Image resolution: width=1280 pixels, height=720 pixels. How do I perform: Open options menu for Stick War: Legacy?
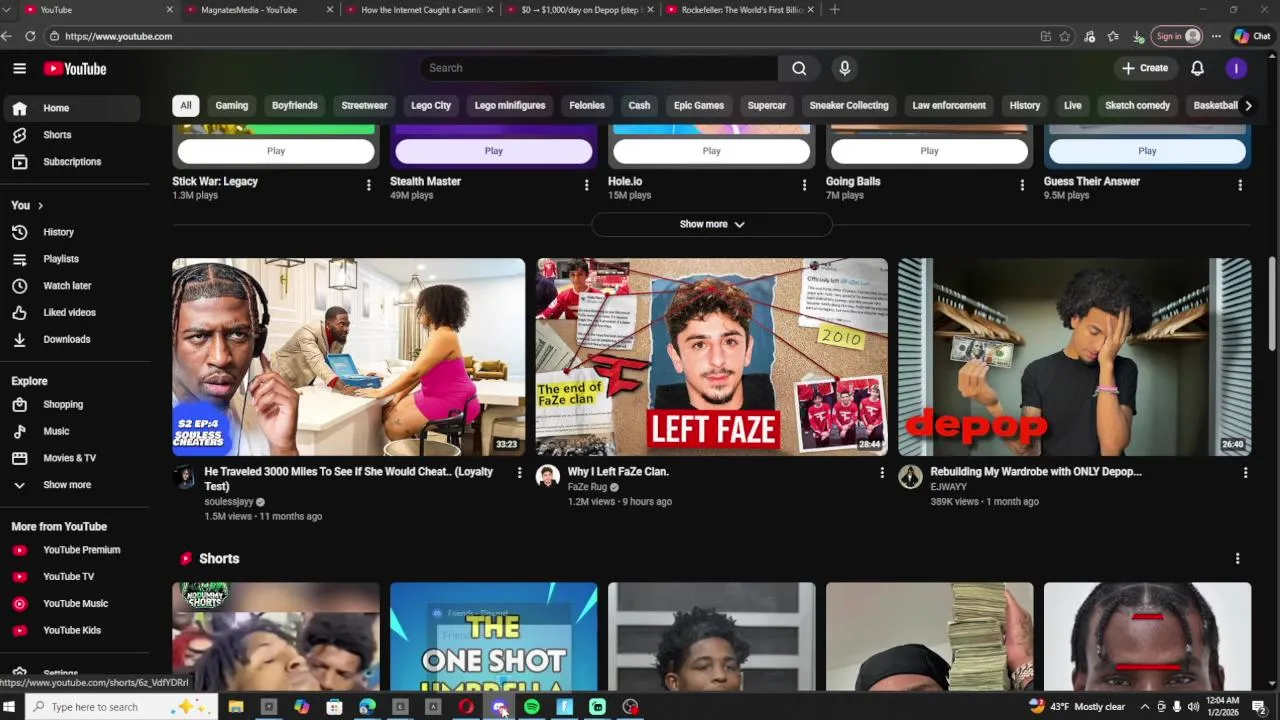pyautogui.click(x=369, y=185)
